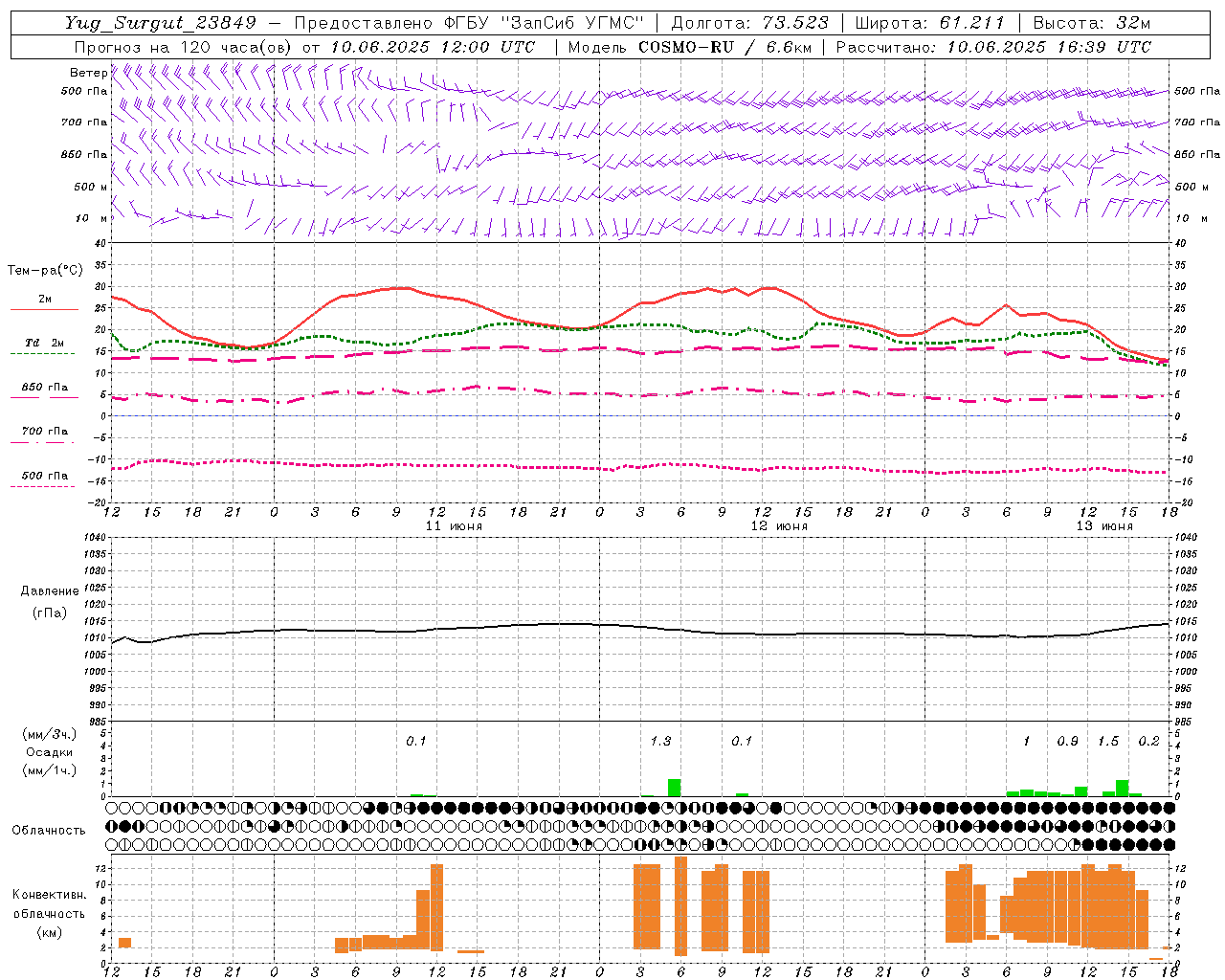Screen dimensions: 1225x980
Task: Click the Облачность cloud cover label
Action: point(49,830)
